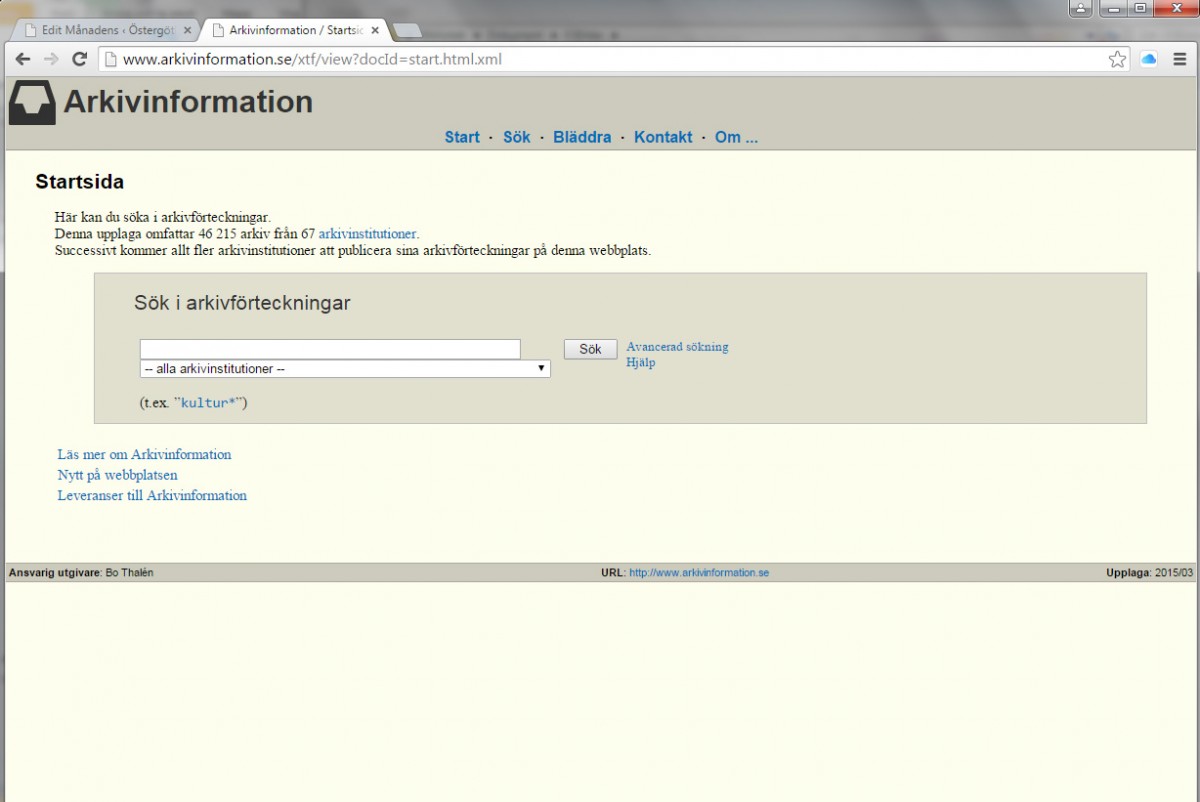
Task: Click the browser back arrow
Action: click(23, 59)
